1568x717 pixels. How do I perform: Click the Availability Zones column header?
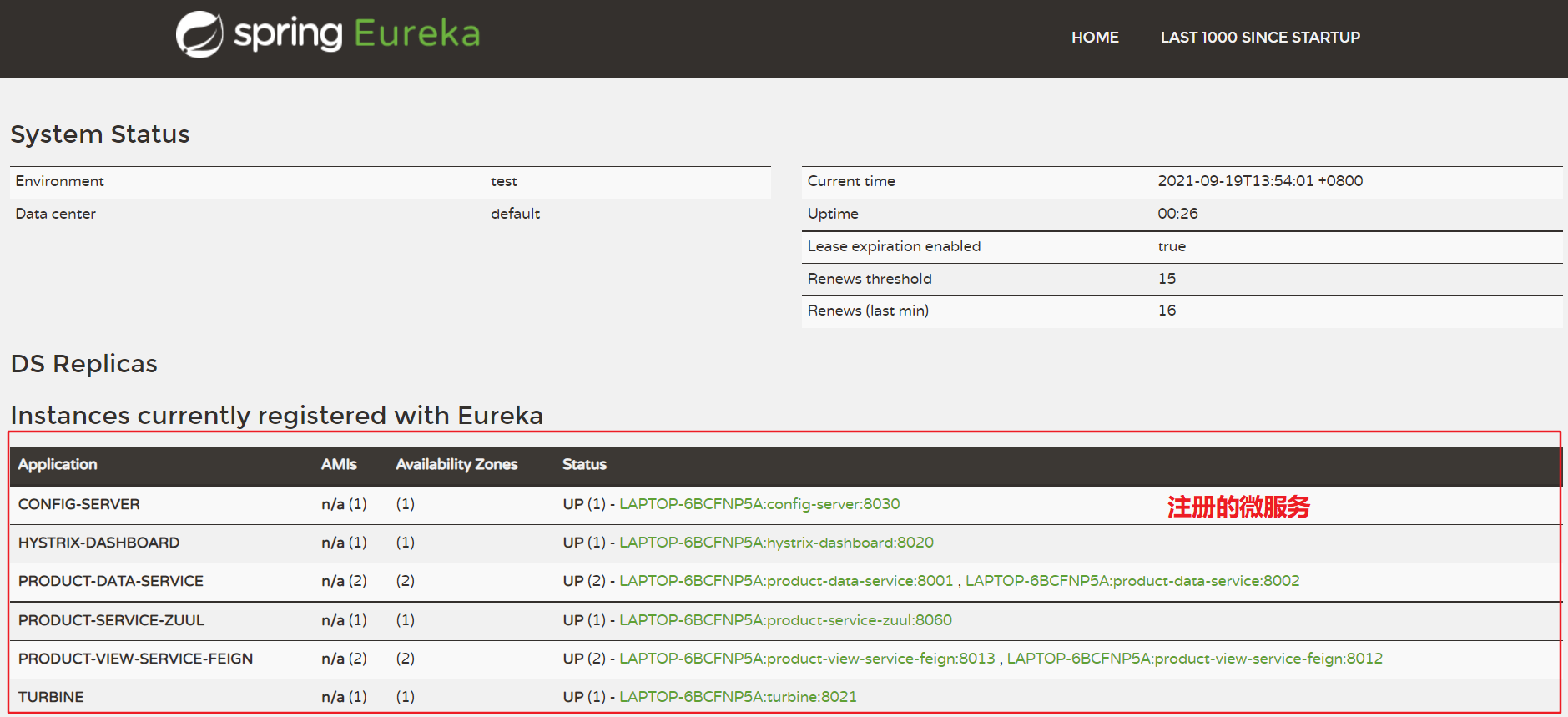[456, 464]
